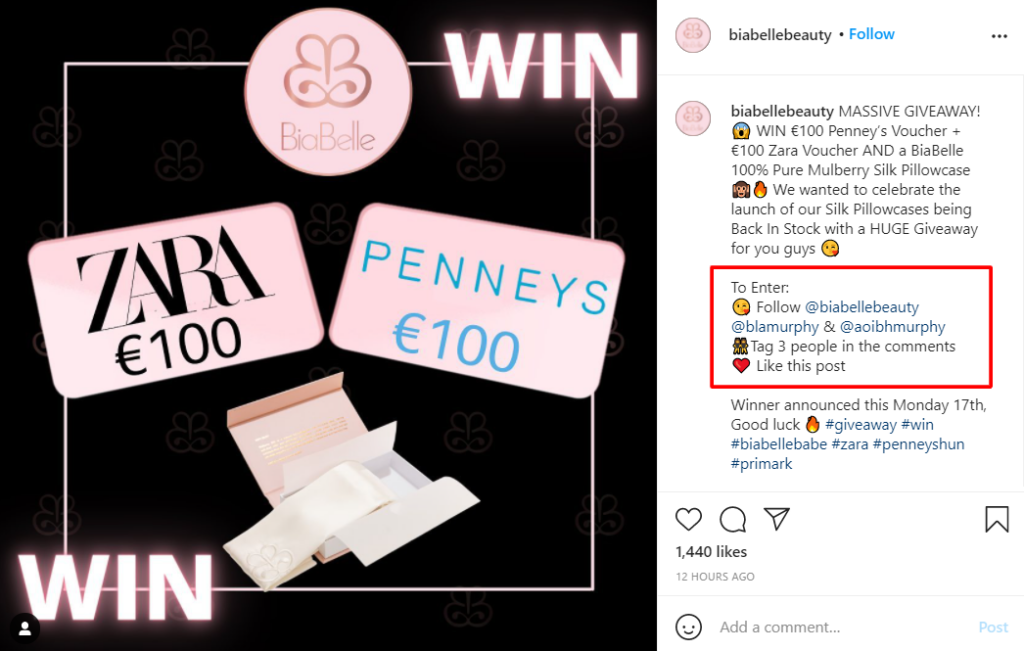This screenshot has width=1024, height=651.
Task: Open the @aoibhmurphy profile link
Action: click(892, 326)
